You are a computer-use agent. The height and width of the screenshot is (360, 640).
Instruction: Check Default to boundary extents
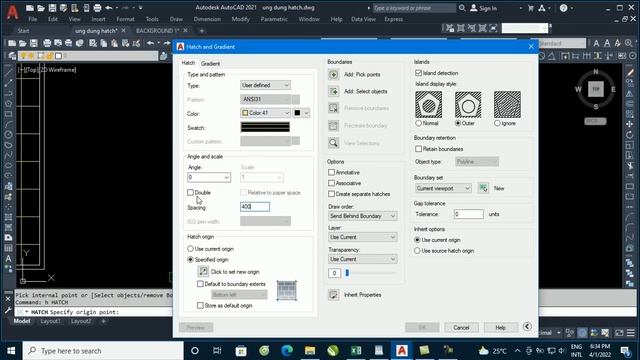pos(200,284)
